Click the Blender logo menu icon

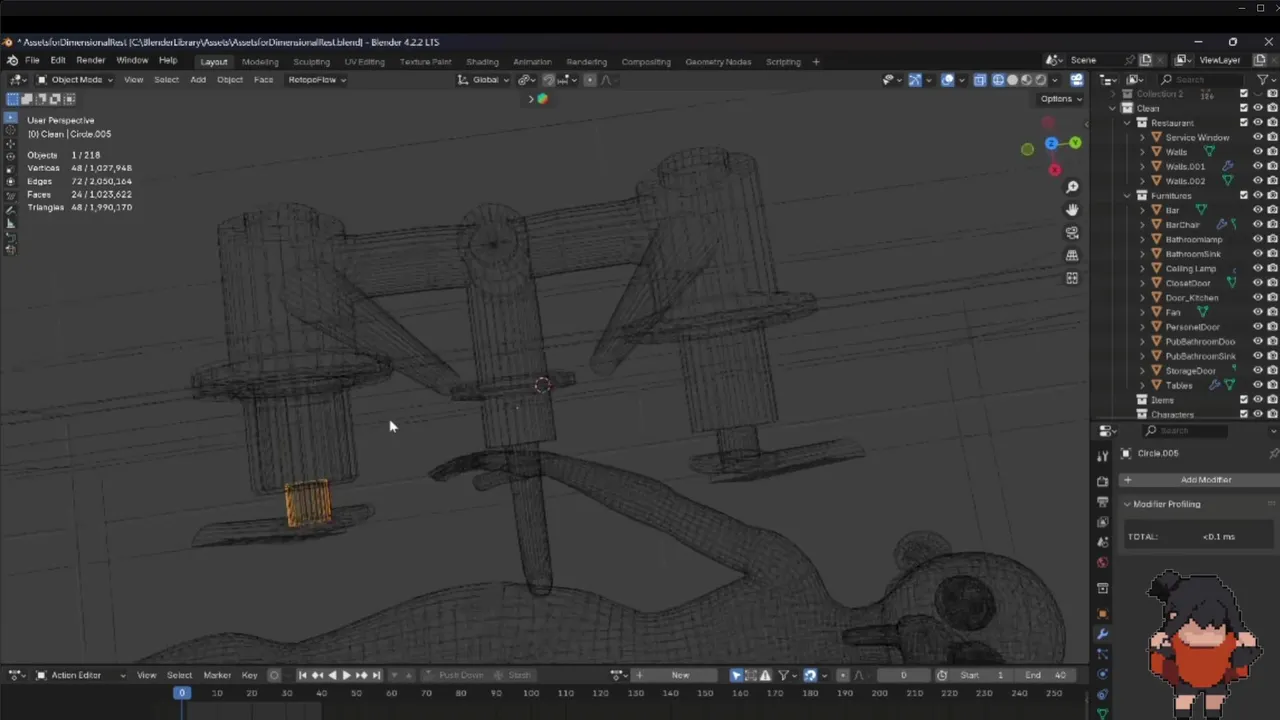13,61
